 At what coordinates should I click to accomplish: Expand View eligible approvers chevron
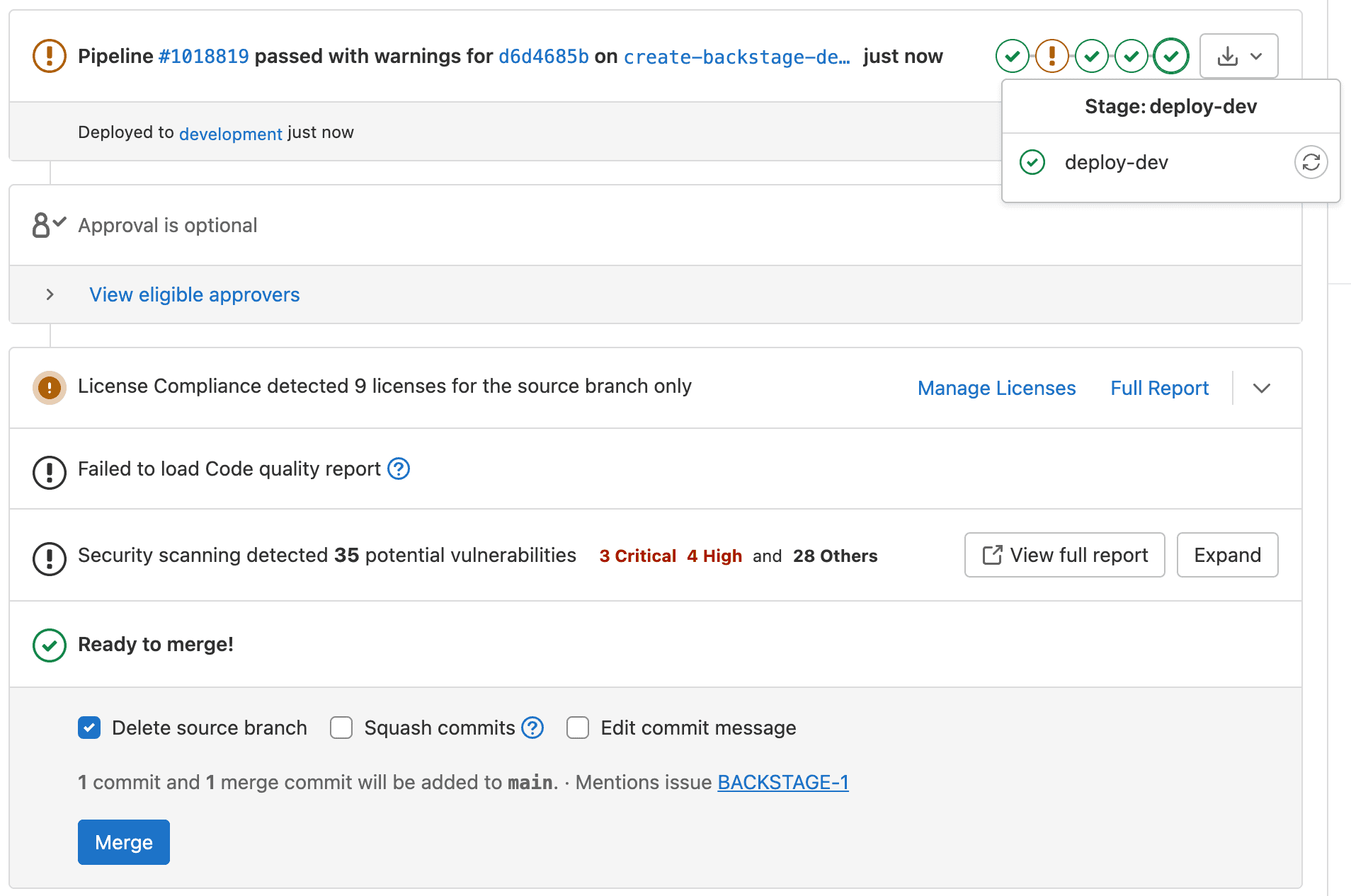point(50,294)
